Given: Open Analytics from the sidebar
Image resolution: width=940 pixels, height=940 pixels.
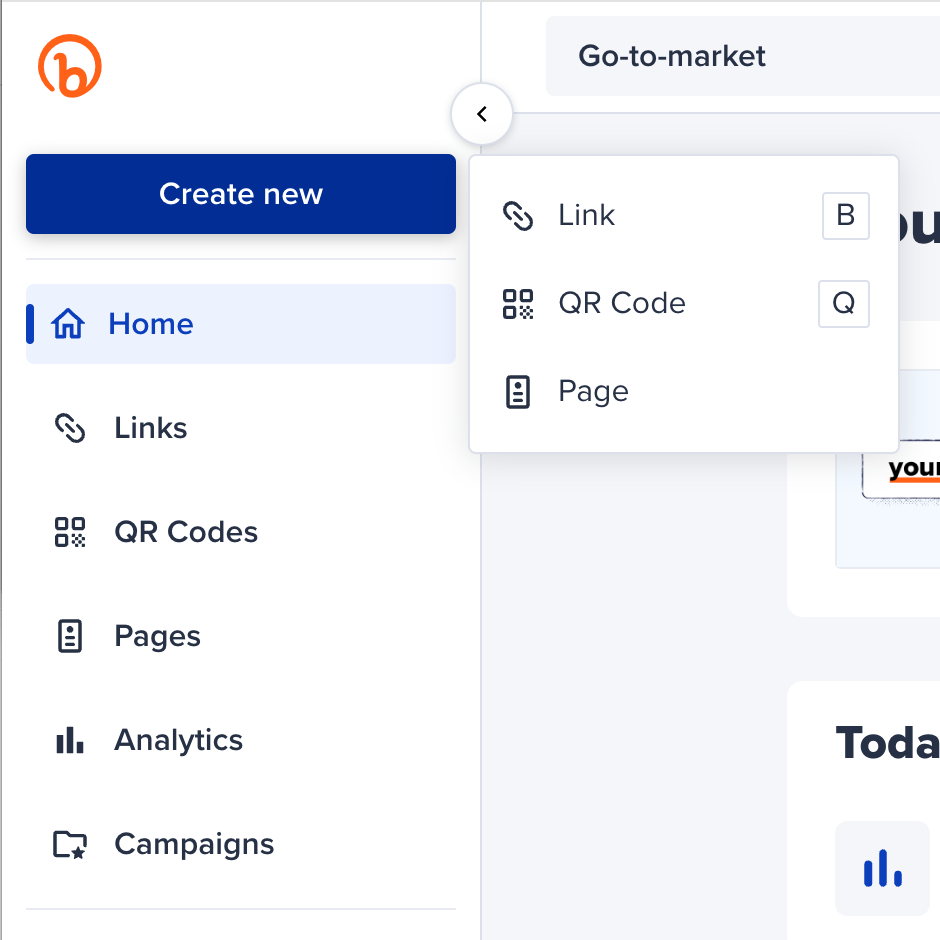Looking at the screenshot, I should tap(178, 739).
